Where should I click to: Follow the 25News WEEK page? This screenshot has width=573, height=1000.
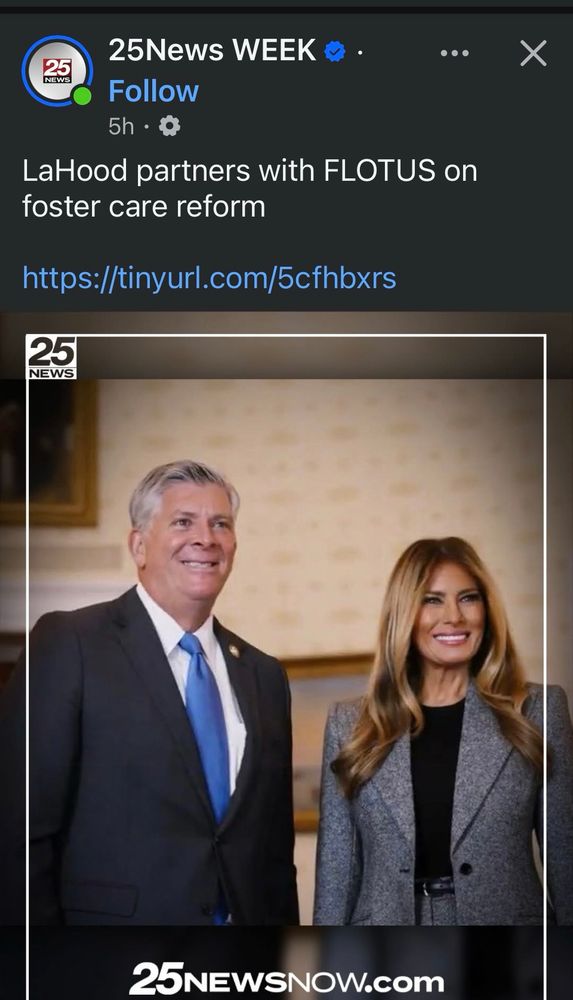click(154, 91)
